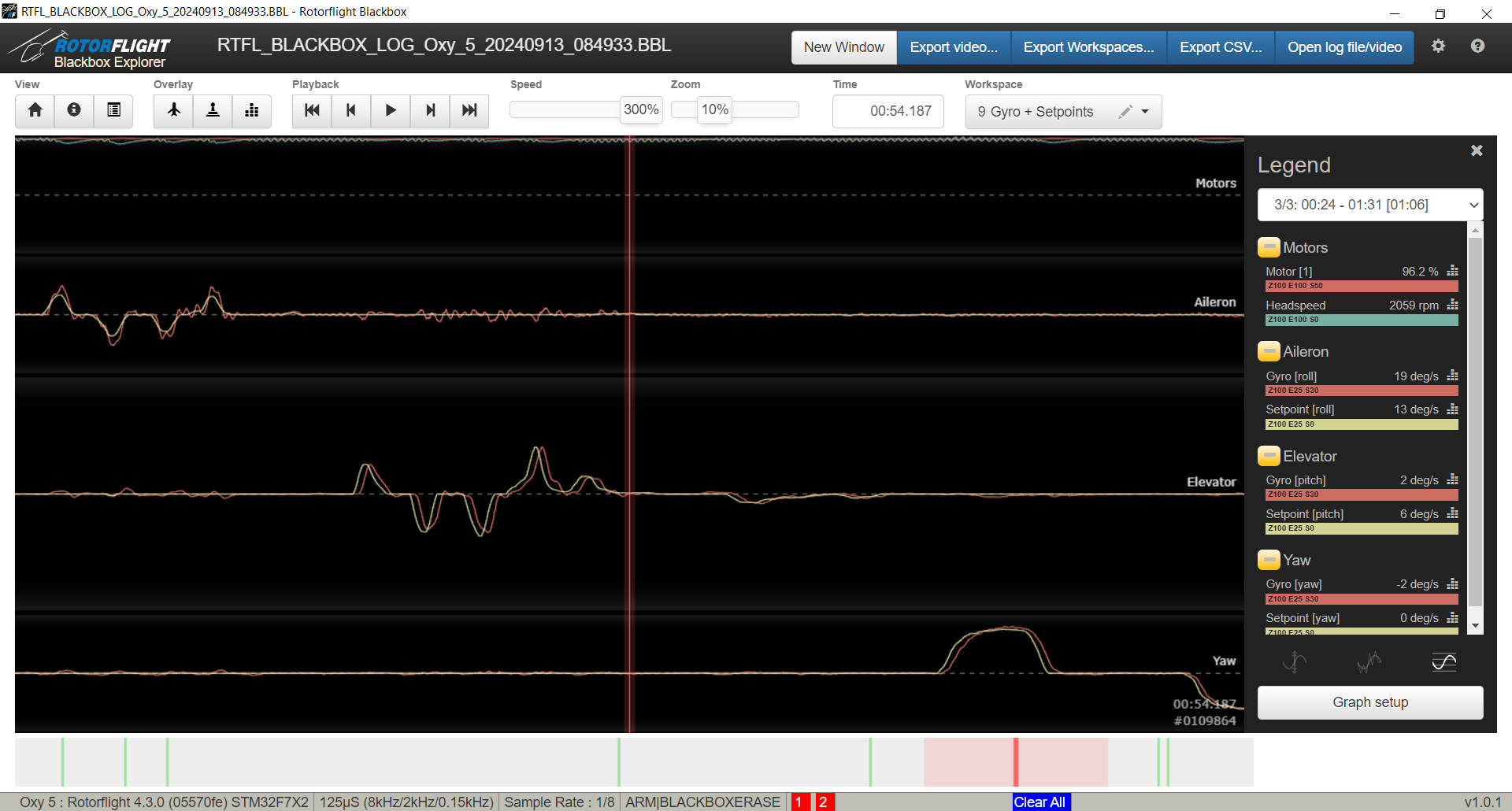
Task: Skip to the end of the log
Action: point(469,111)
